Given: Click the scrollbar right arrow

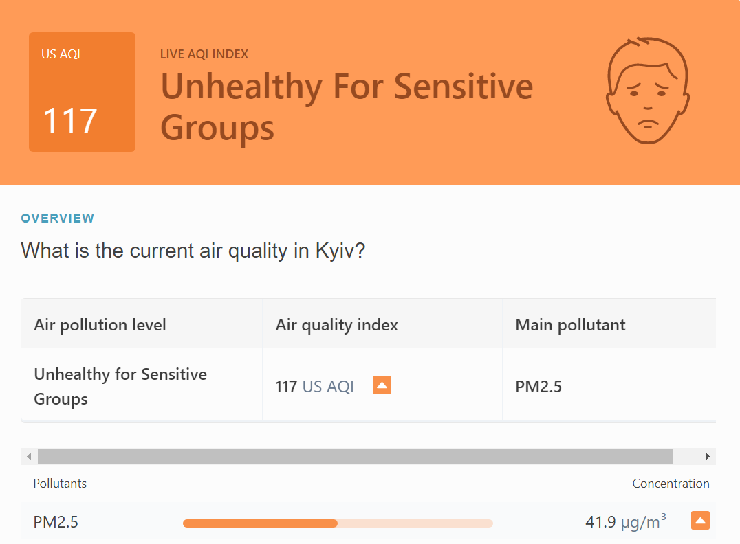Looking at the screenshot, I should coord(708,456).
